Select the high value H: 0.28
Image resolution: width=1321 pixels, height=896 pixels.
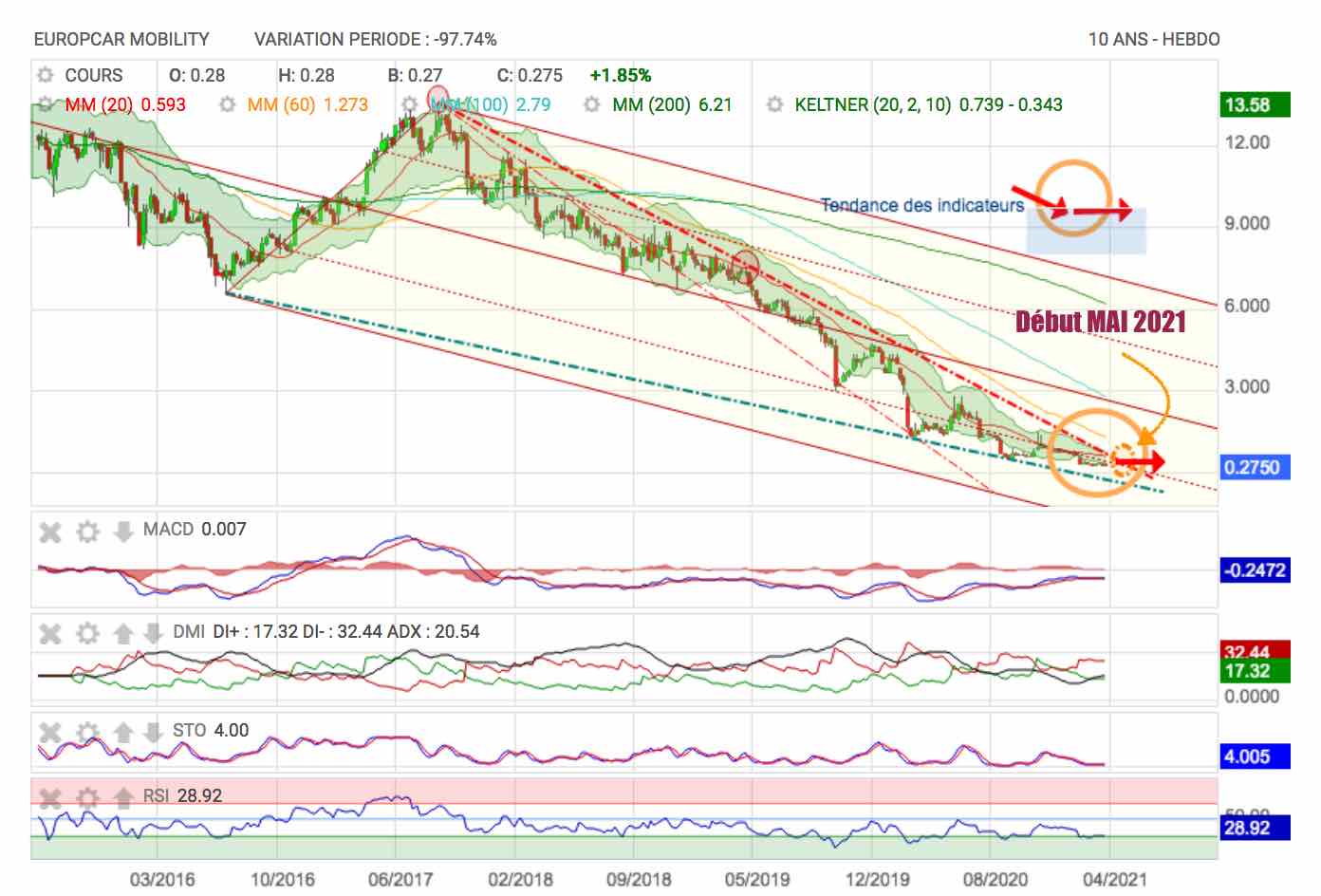307,75
